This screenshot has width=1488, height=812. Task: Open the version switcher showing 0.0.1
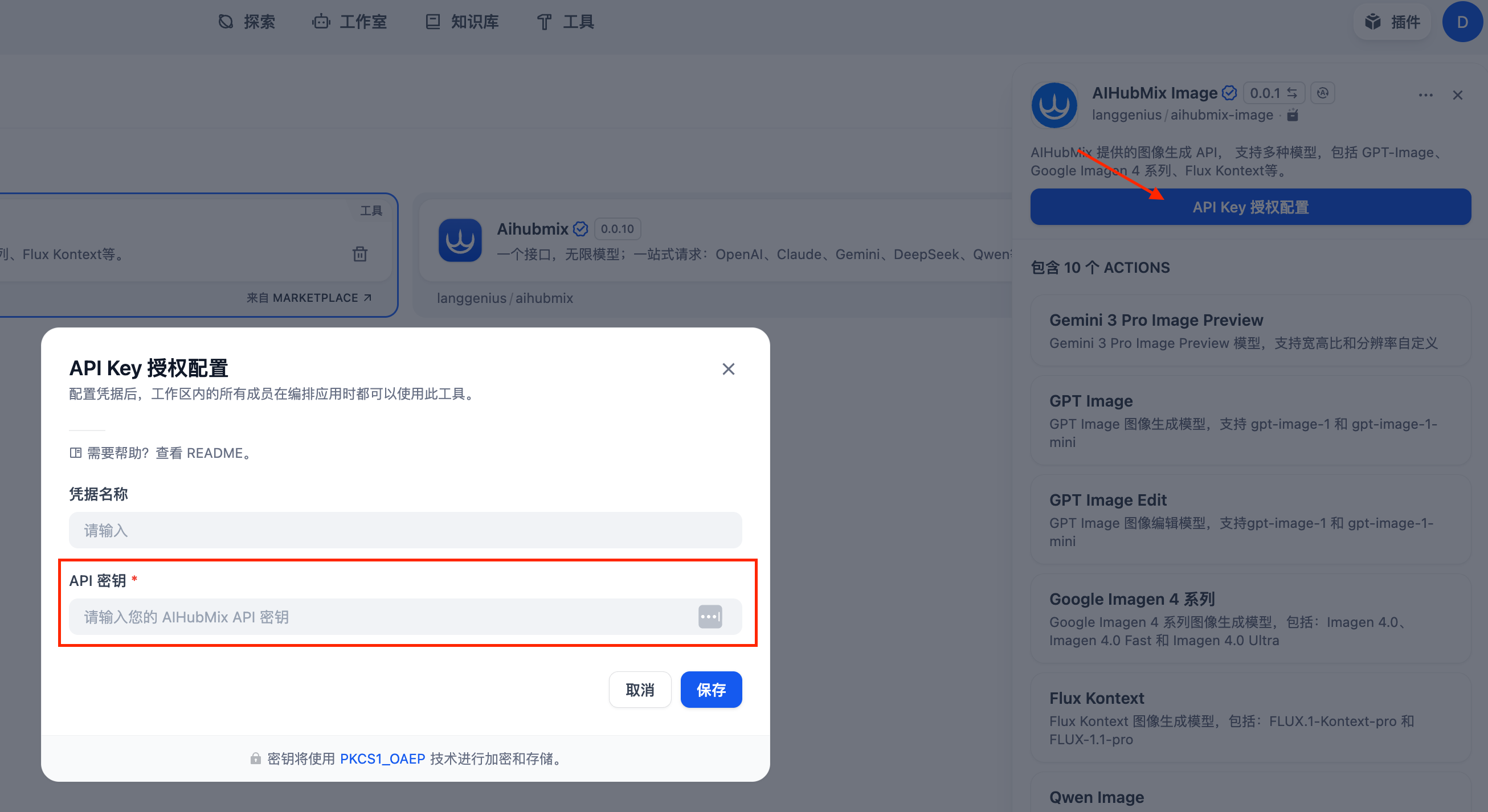click(1274, 92)
